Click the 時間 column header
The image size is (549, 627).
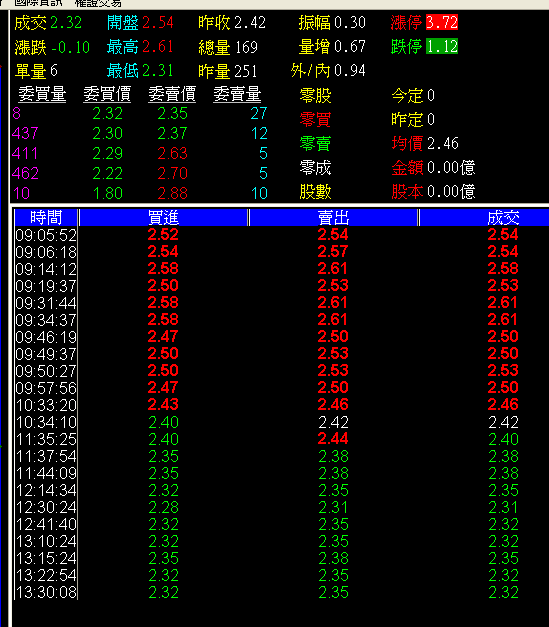[x=46, y=217]
